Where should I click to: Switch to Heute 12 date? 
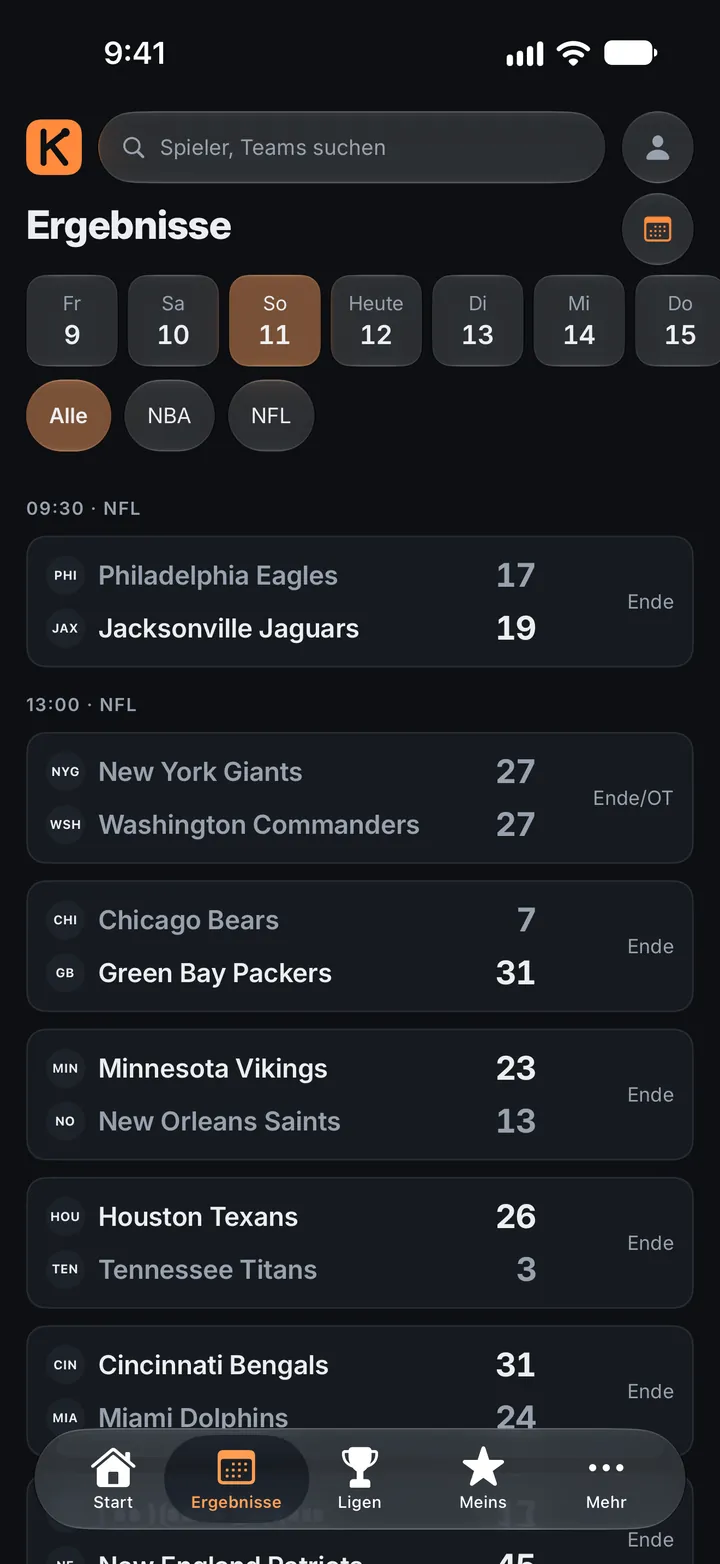click(x=376, y=320)
